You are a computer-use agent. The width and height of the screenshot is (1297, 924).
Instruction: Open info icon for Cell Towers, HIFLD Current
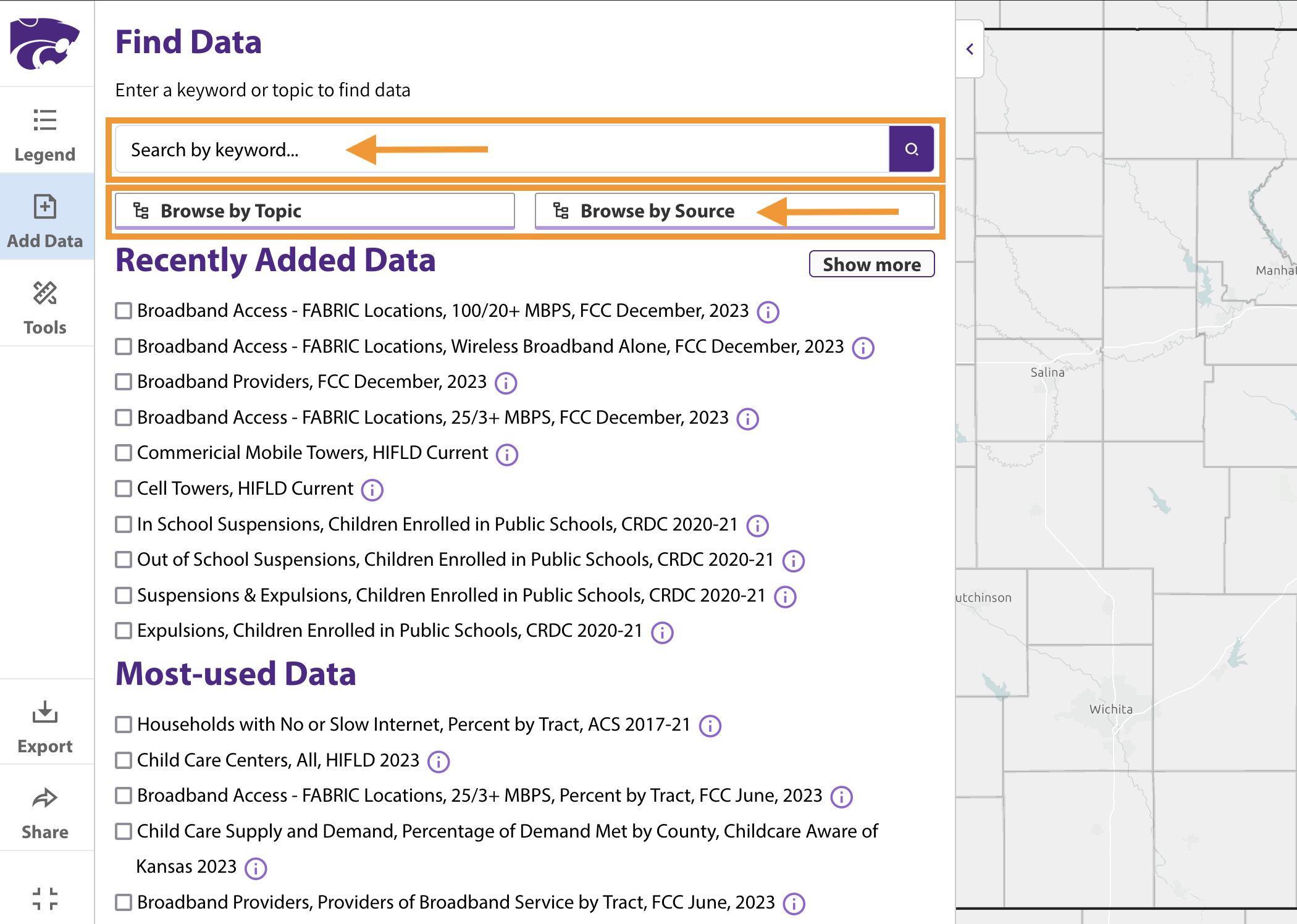point(372,489)
